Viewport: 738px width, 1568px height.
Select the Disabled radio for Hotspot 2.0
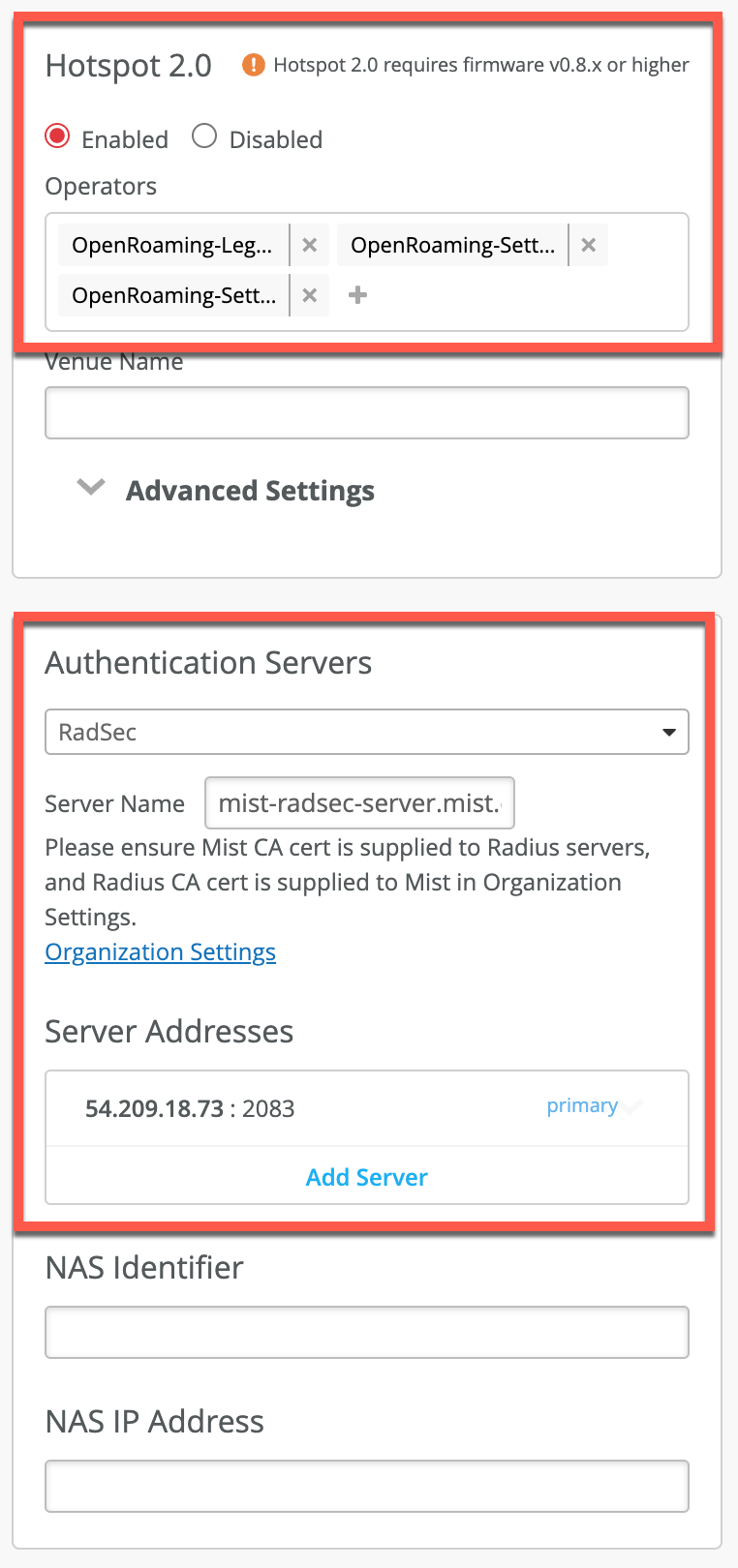coord(204,136)
